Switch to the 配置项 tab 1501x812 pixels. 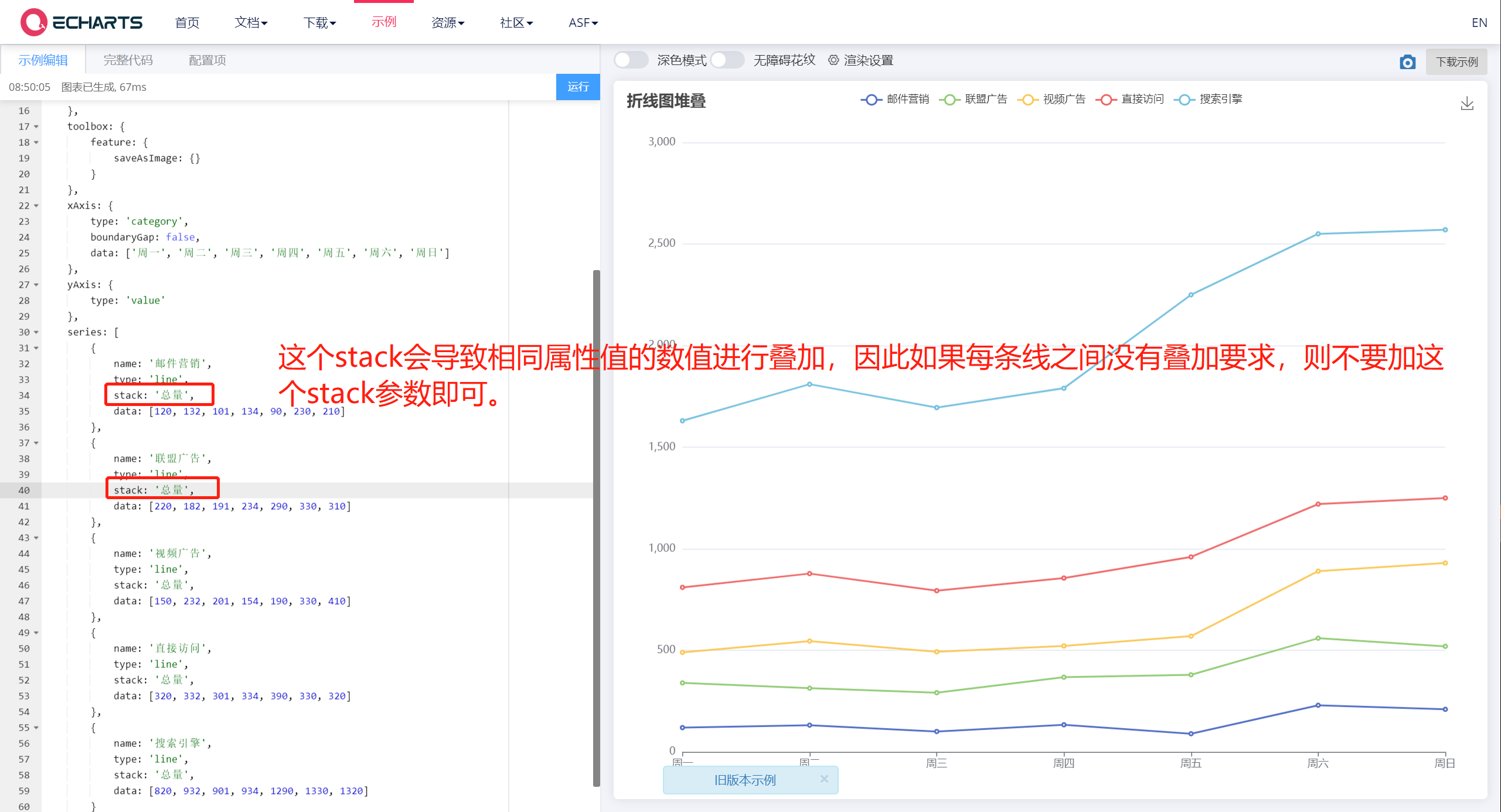pyautogui.click(x=206, y=60)
